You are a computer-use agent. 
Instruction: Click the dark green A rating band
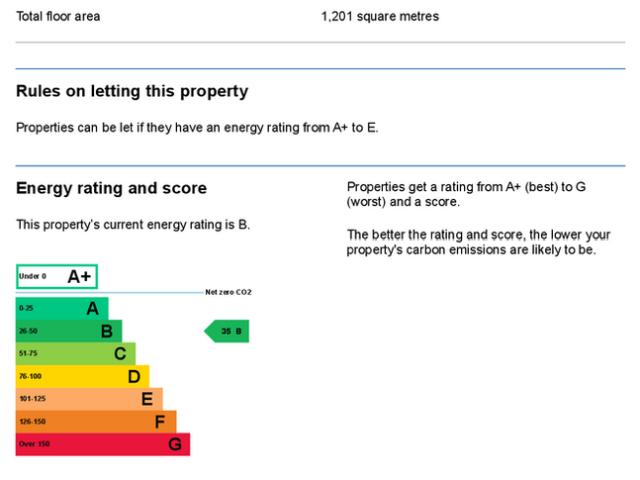(62, 309)
